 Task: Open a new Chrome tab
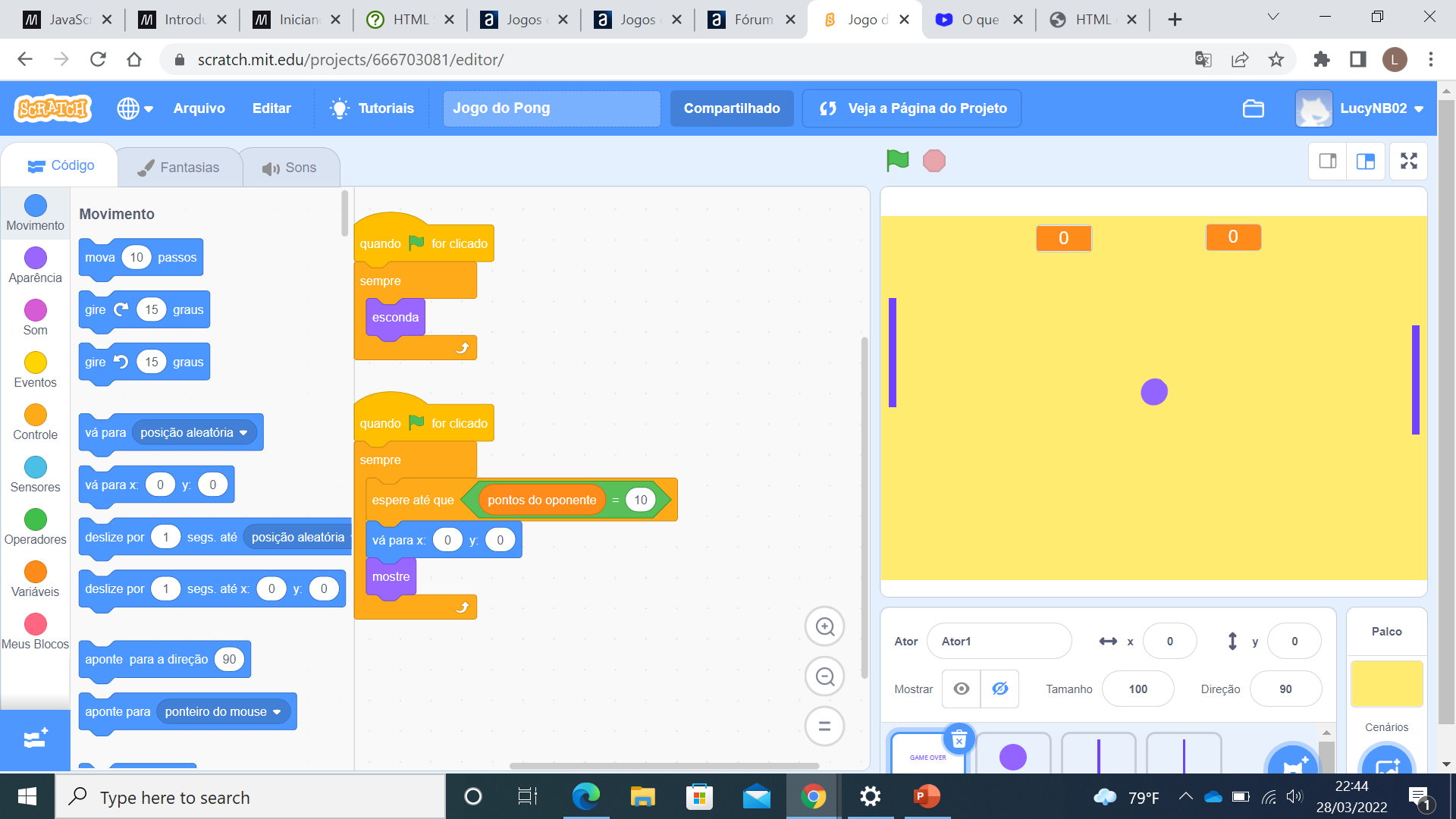pos(1175,20)
